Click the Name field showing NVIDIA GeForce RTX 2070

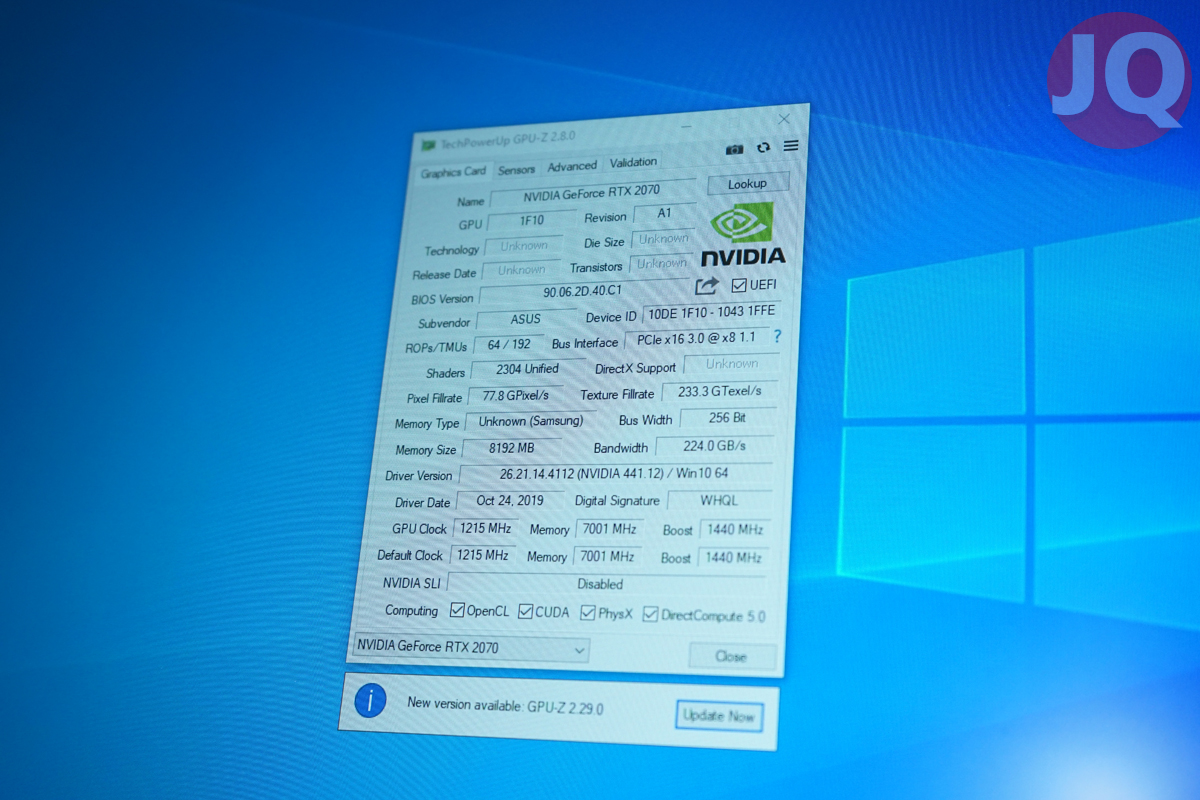tap(591, 193)
